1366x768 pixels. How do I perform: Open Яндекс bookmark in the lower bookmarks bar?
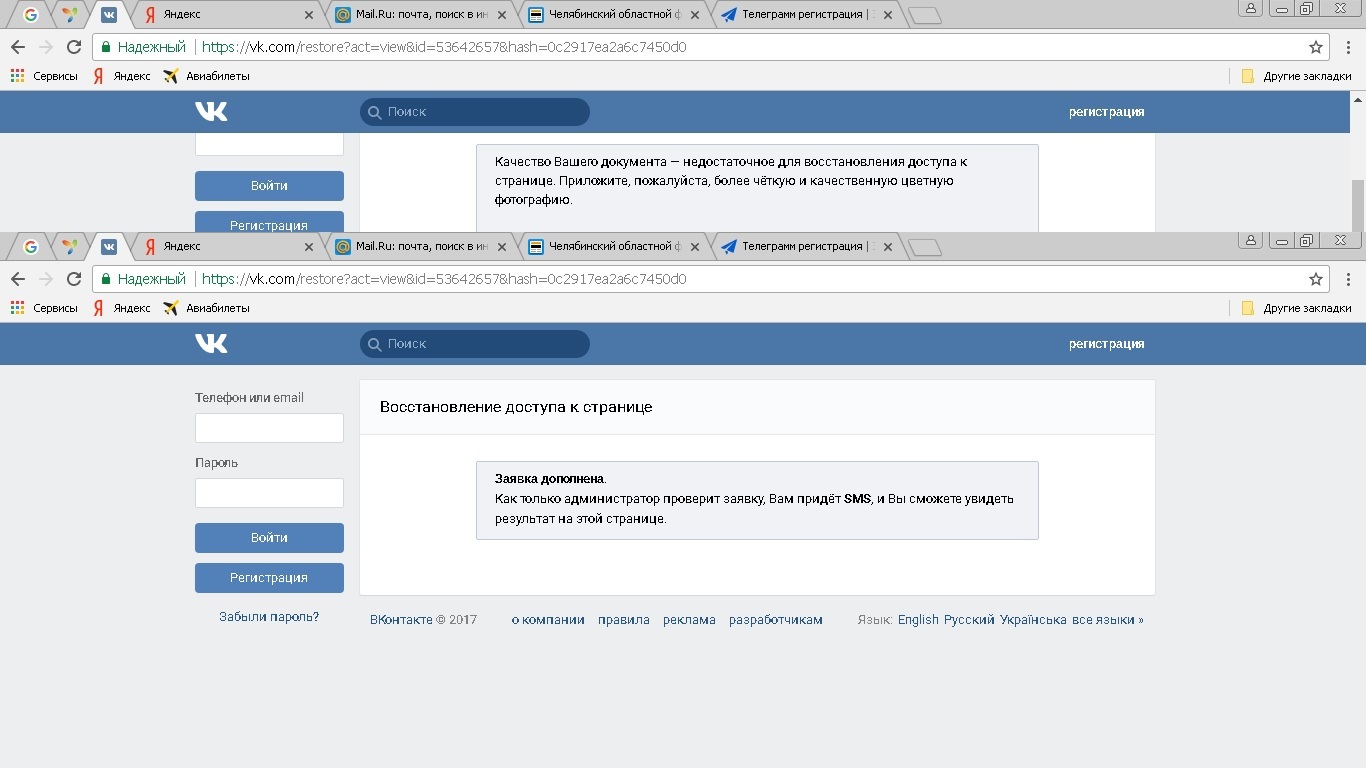[x=121, y=308]
